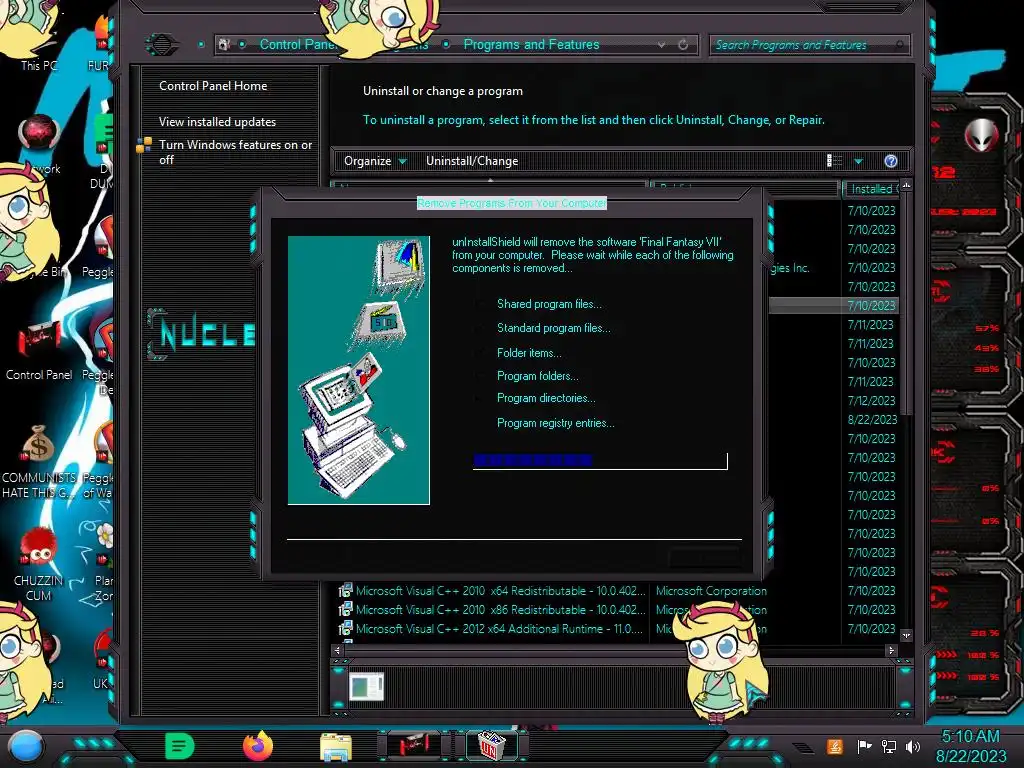Open the help icon in Programs toolbar
This screenshot has height=768, width=1024.
coord(891,161)
